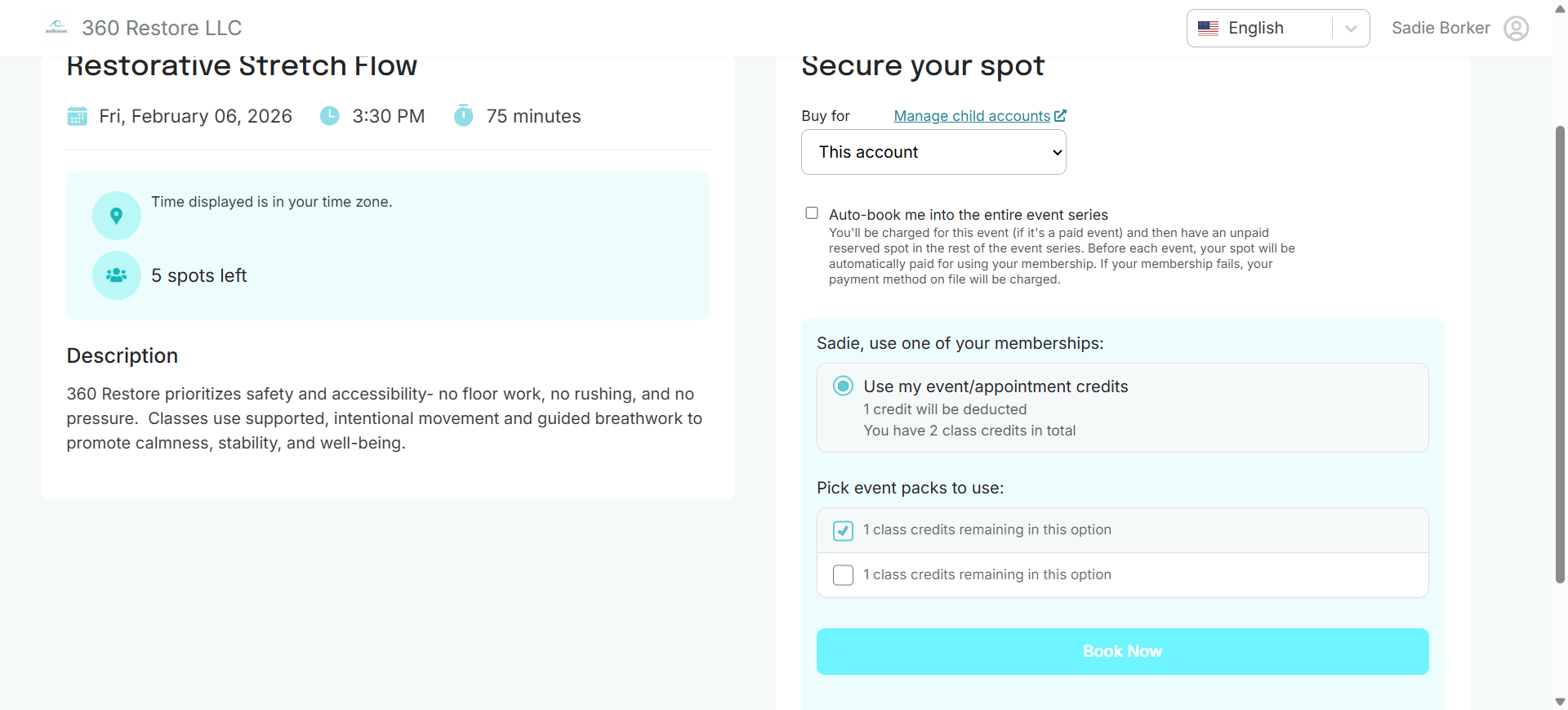Expand the English language selector chevron

[1350, 28]
